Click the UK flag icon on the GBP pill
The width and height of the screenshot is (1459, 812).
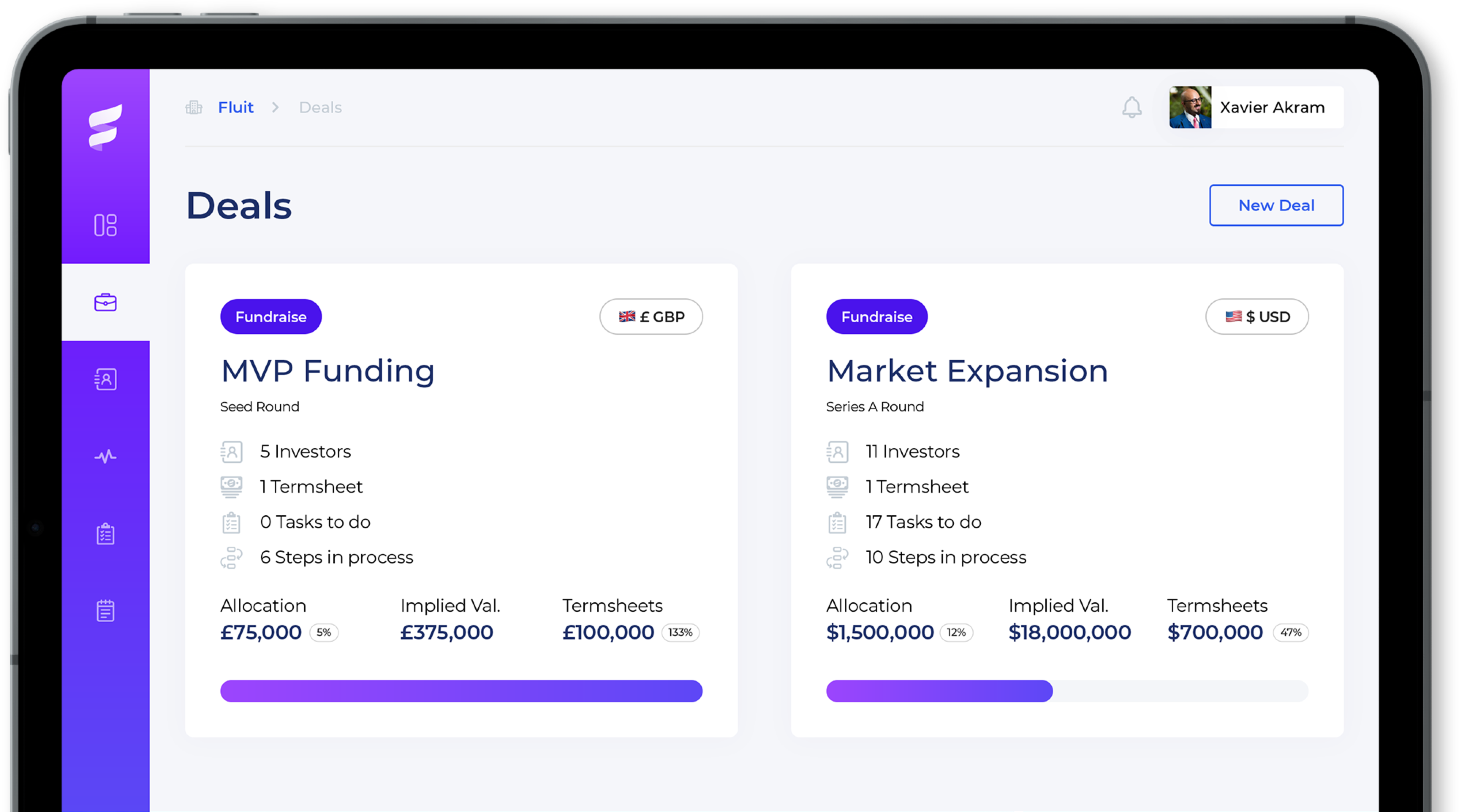tap(627, 316)
